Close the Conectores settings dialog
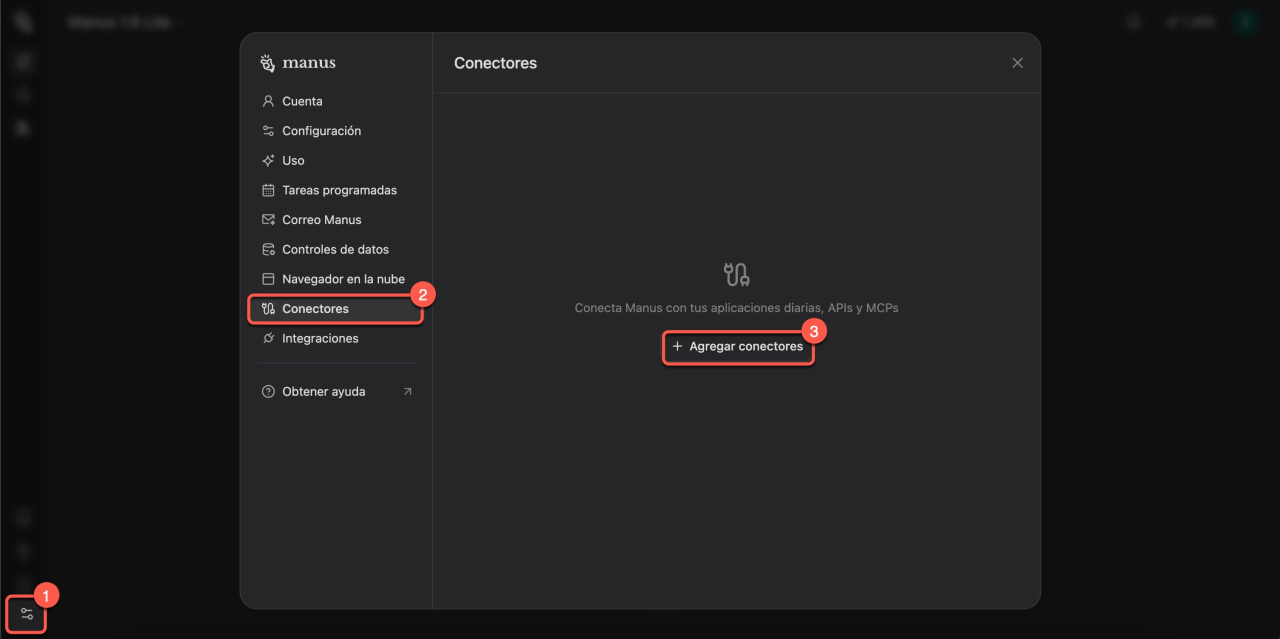 (x=1017, y=63)
